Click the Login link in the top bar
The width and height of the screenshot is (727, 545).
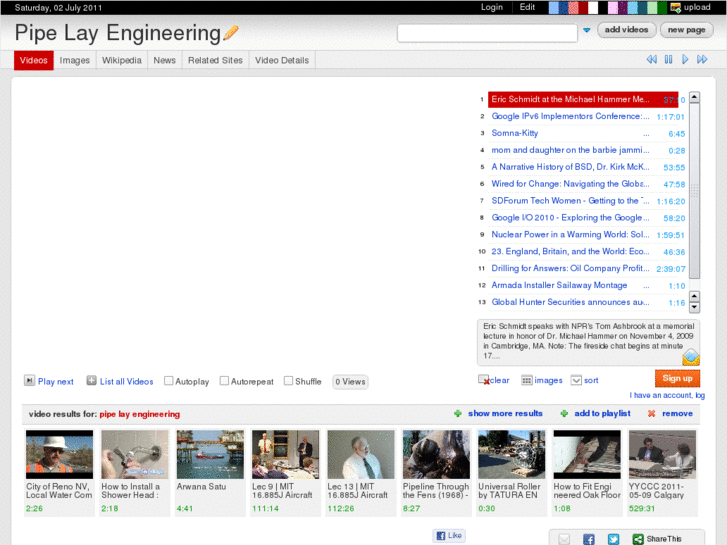pyautogui.click(x=492, y=7)
